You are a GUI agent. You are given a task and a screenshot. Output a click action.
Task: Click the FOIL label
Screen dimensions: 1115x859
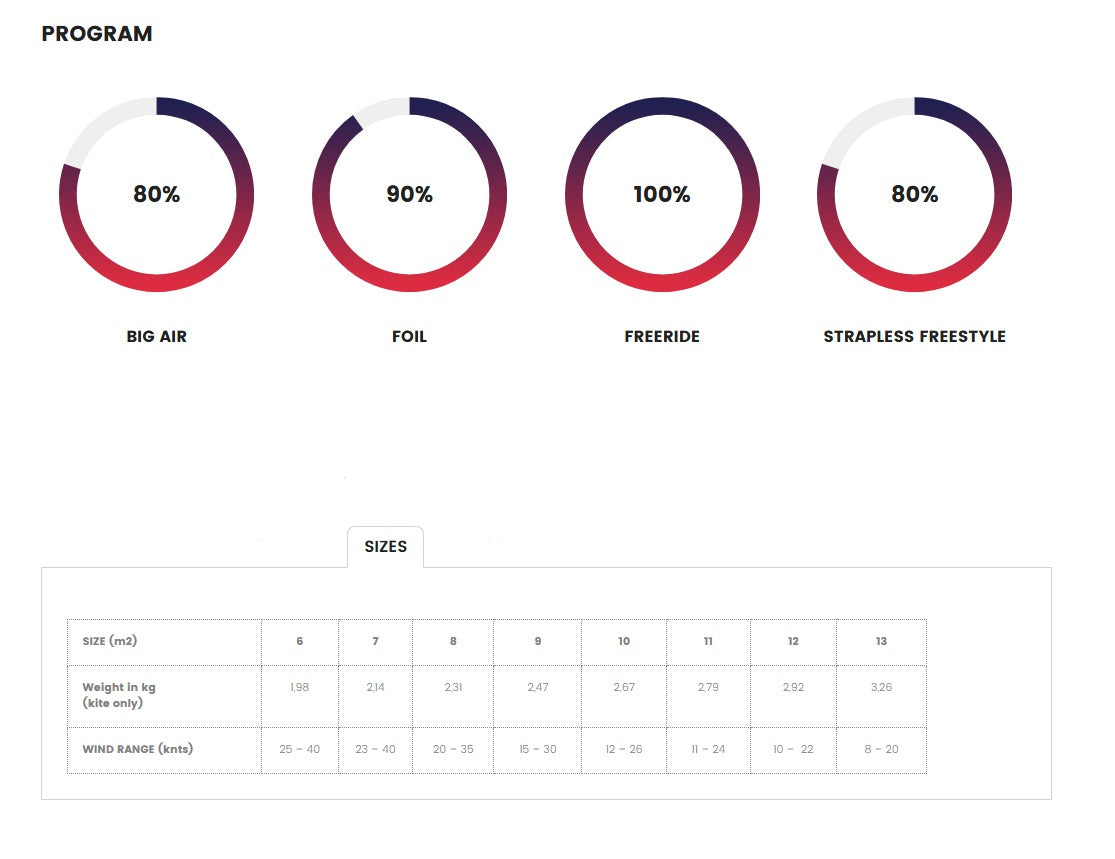409,337
